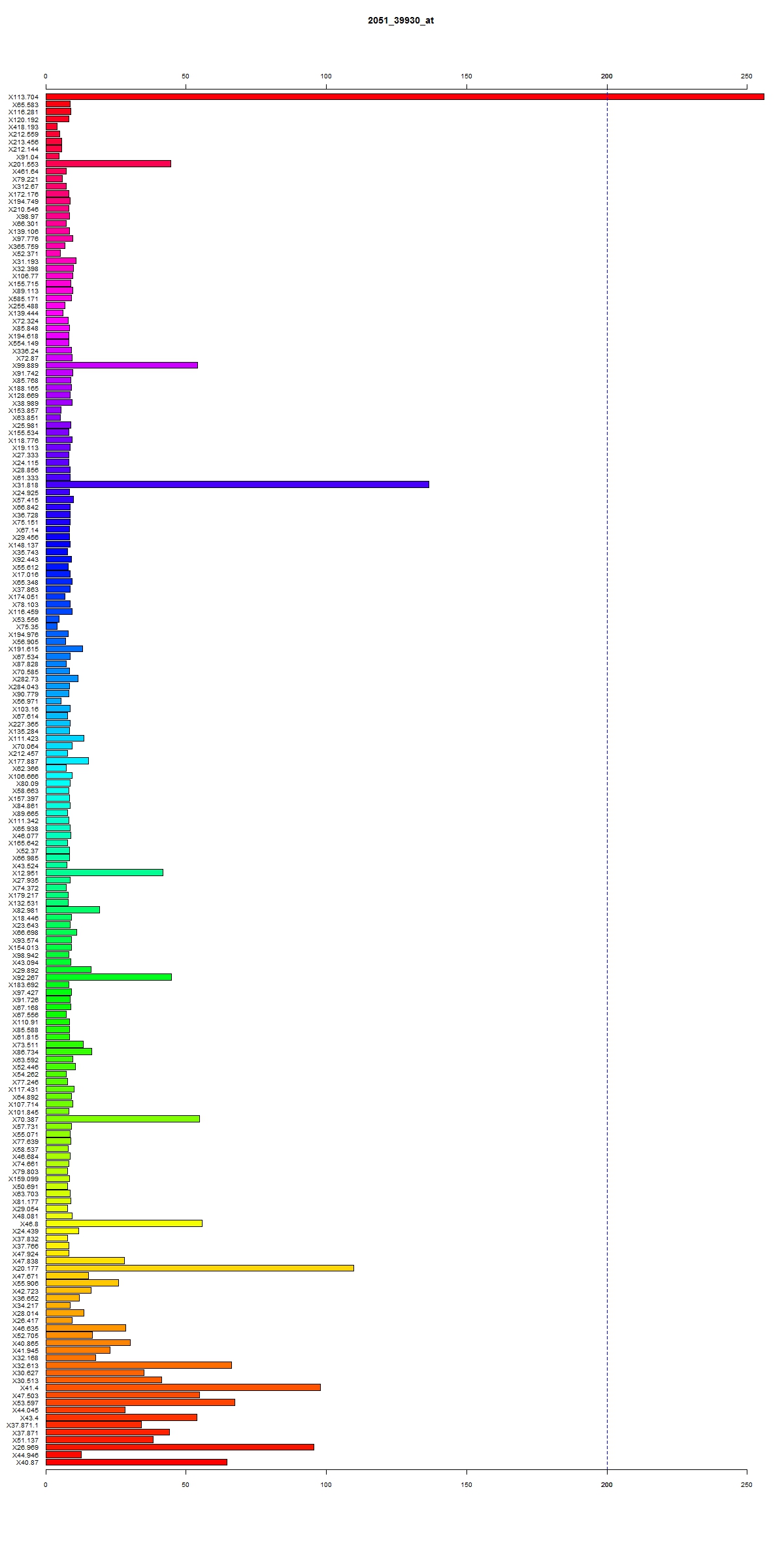Select the X284.043 label
Viewport: 784px width, 1568px height.
tap(24, 687)
